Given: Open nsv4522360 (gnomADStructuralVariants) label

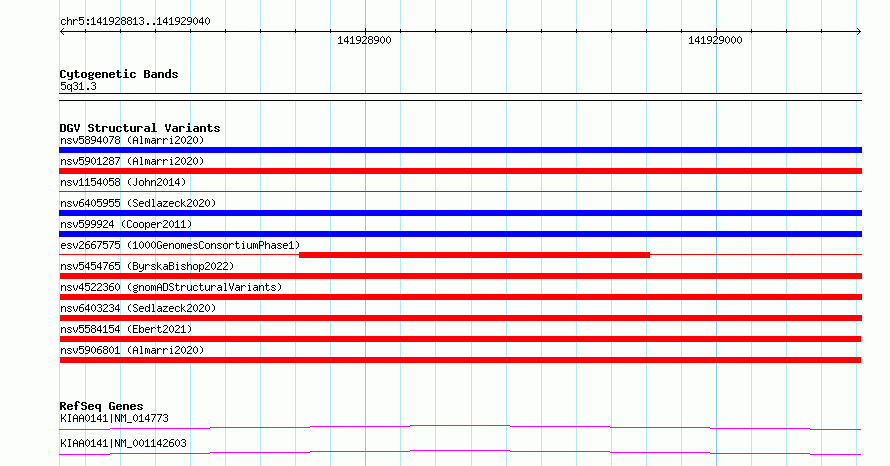Looking at the screenshot, I should (x=171, y=287).
